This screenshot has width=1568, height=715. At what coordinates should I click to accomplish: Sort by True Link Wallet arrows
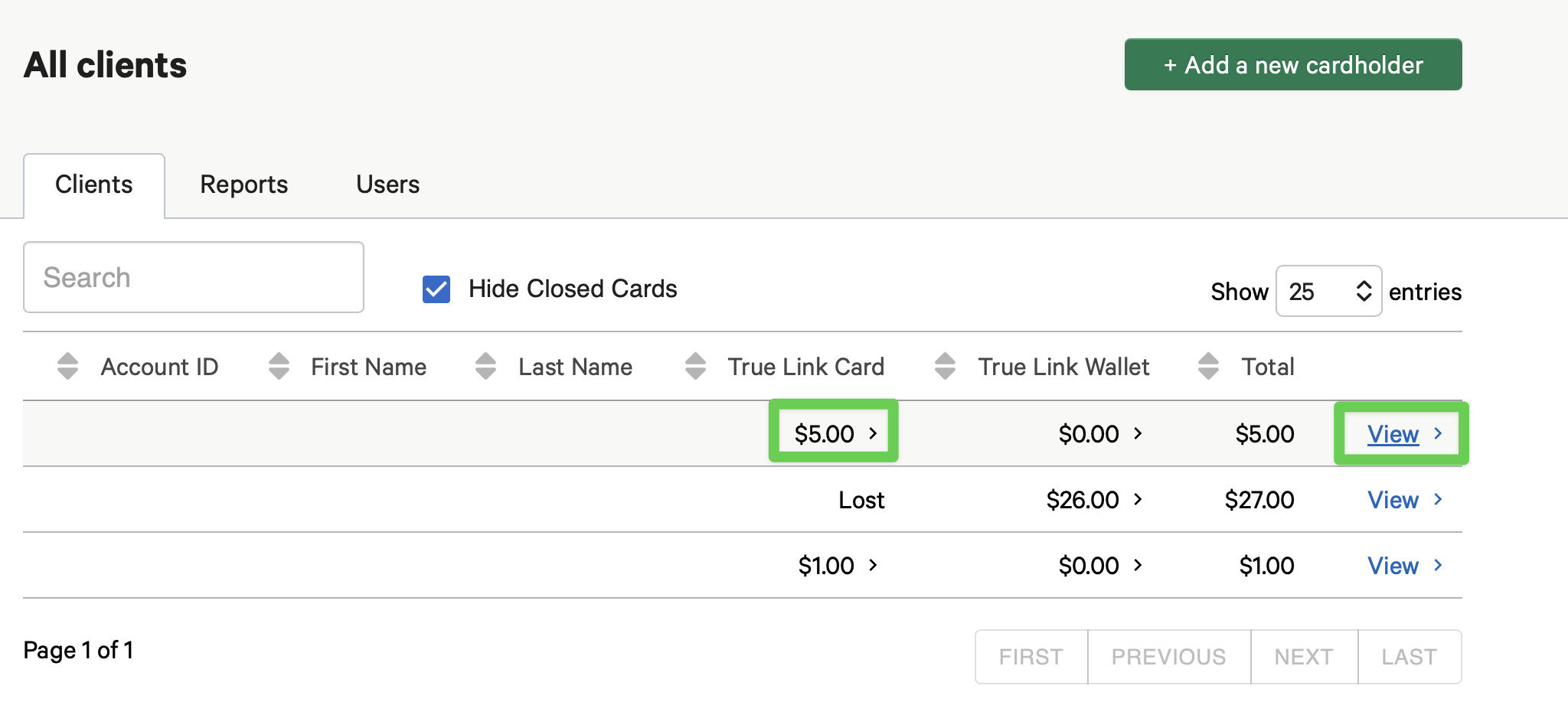click(946, 367)
